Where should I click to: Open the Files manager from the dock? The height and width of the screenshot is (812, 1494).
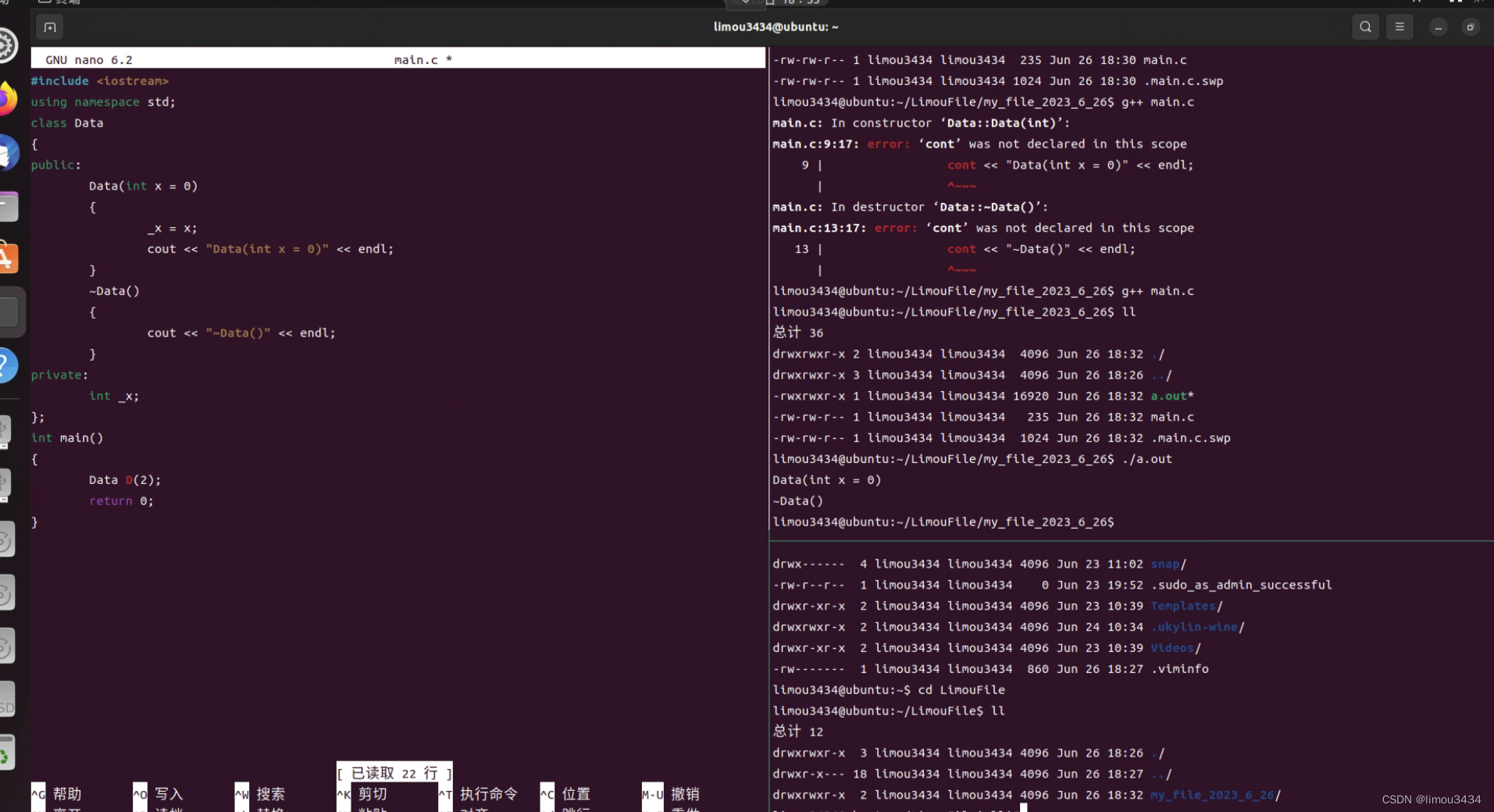tap(7, 206)
